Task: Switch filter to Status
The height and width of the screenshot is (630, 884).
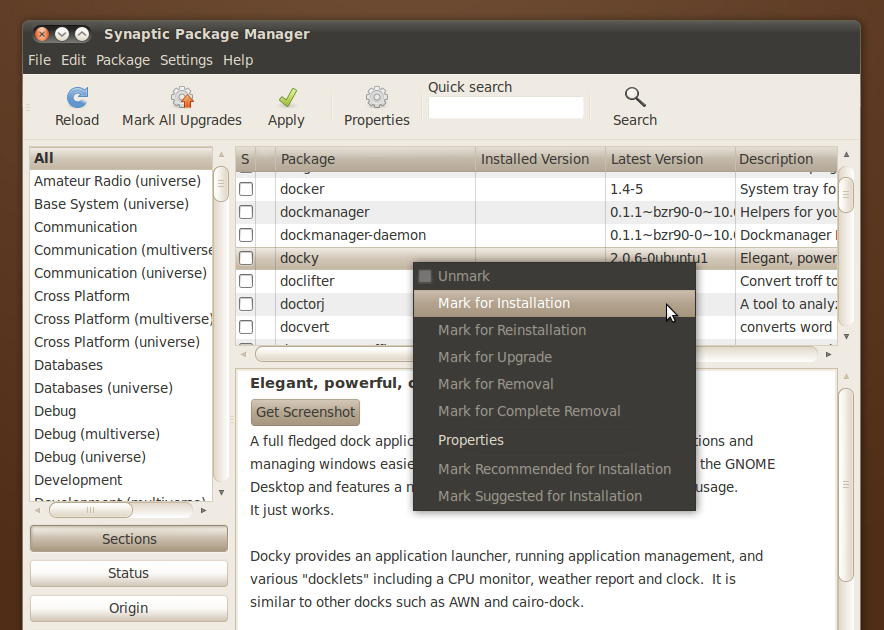Action: (129, 574)
